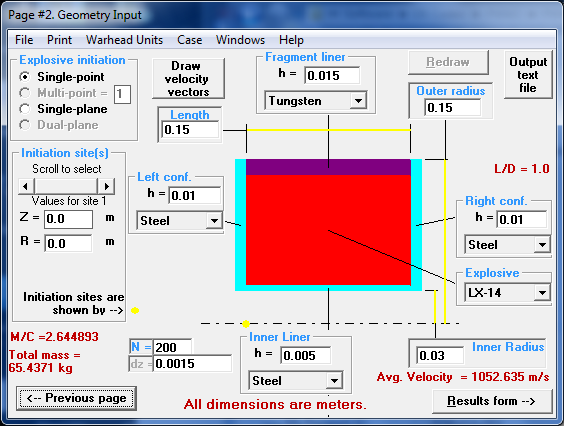This screenshot has height=426, width=564.
Task: Click the Left conf. h thickness field
Action: tap(195, 195)
